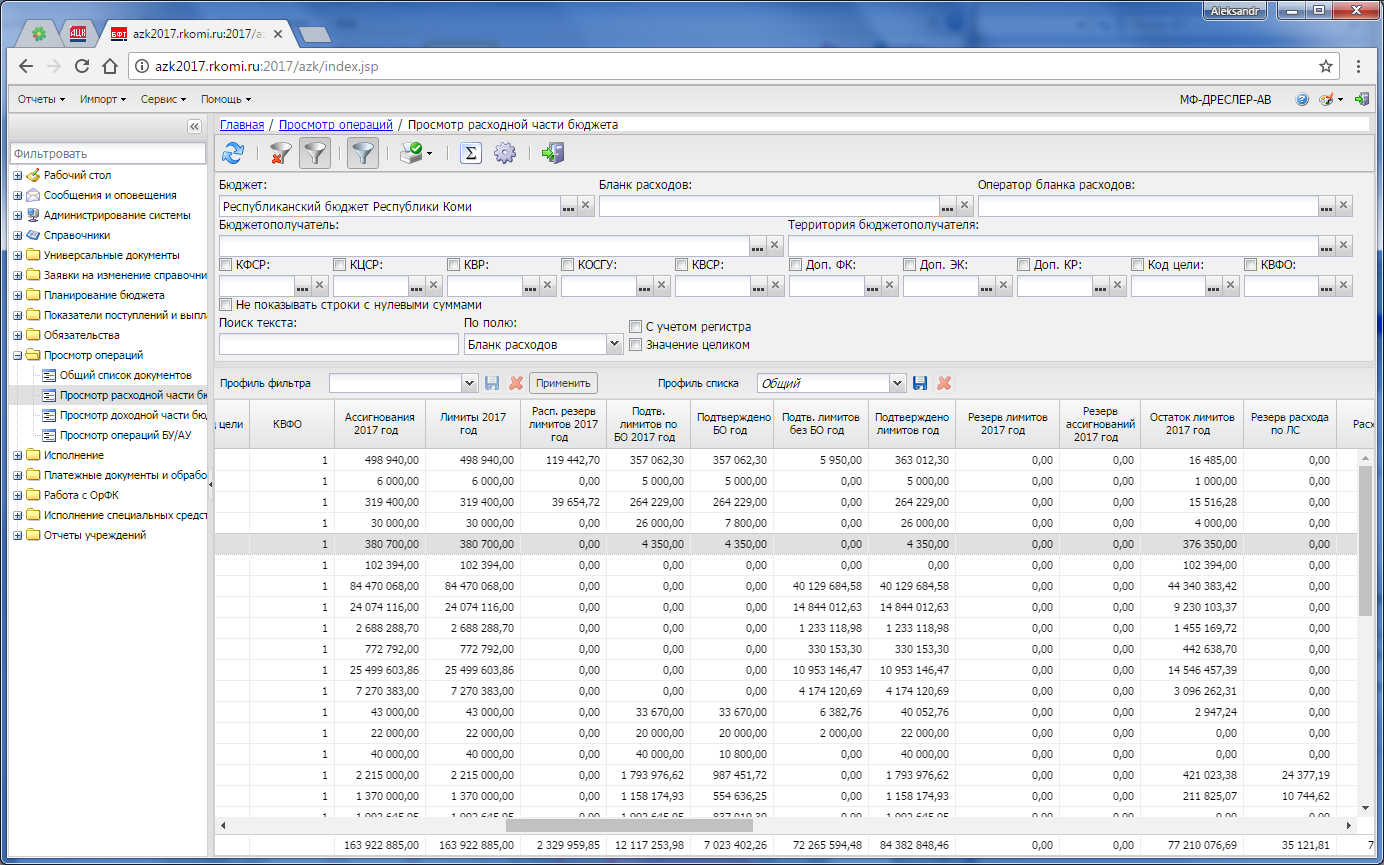The image size is (1384, 865).
Task: Open the Профиль списка 'Общий' dropdown
Action: (897, 383)
